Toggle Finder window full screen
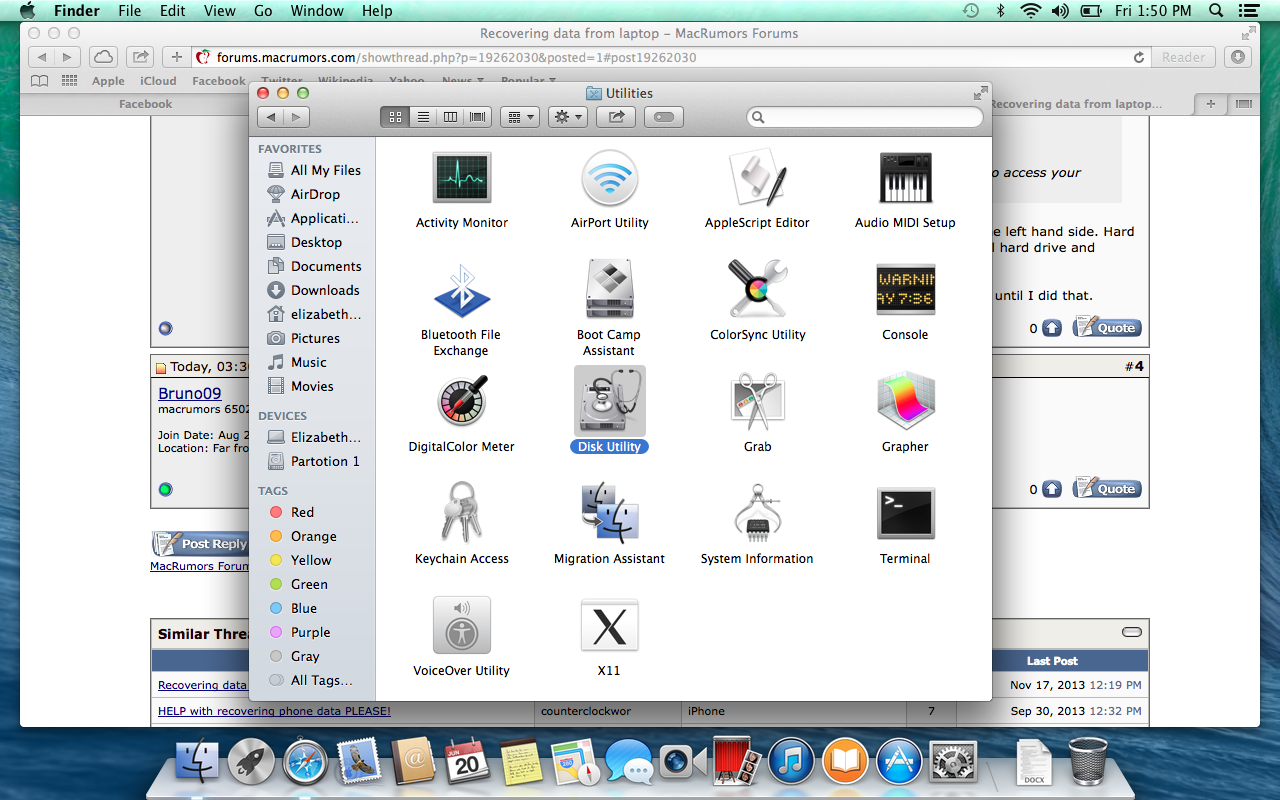The height and width of the screenshot is (800, 1280). point(980,92)
